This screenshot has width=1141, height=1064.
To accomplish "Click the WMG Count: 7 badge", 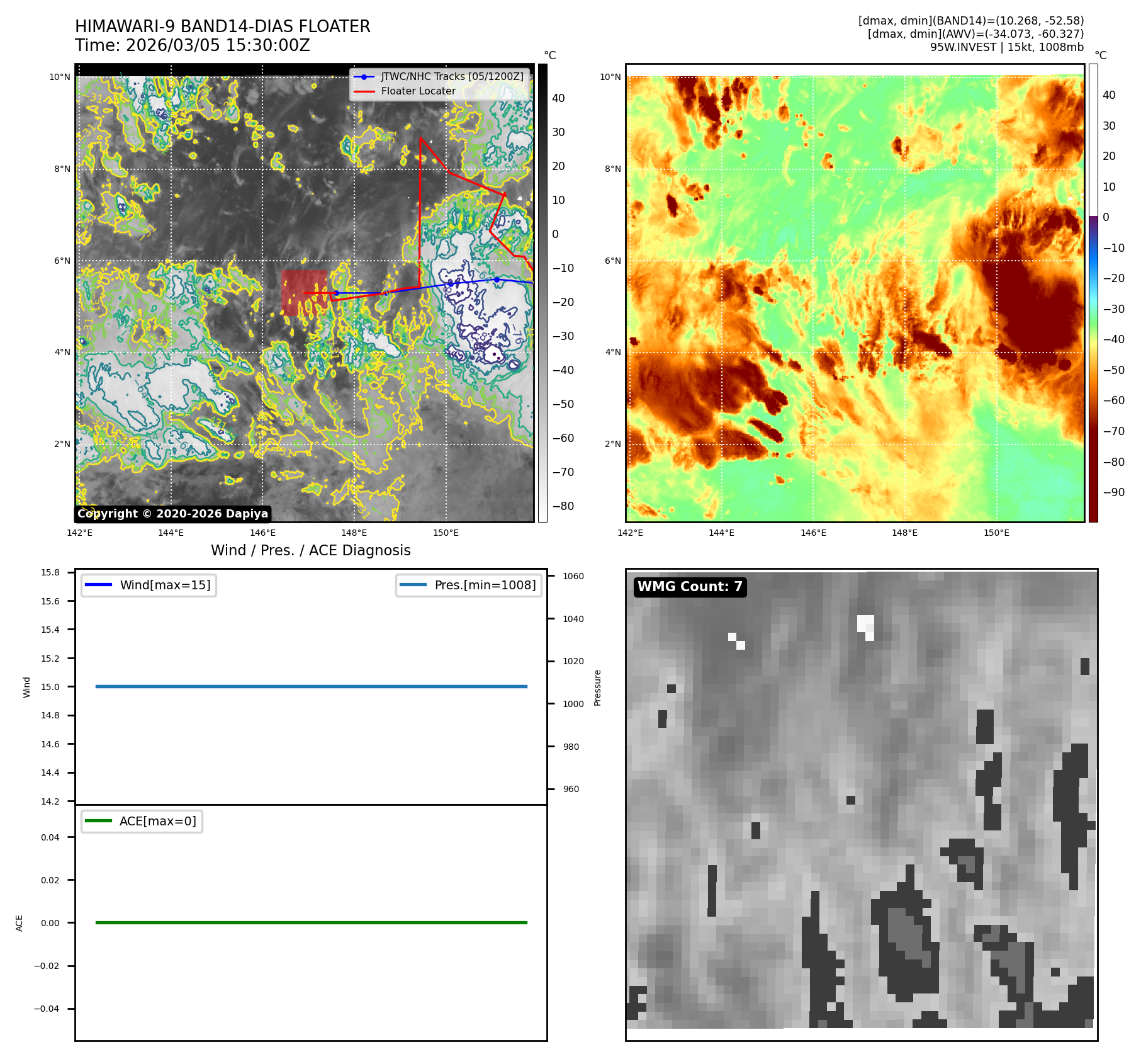I will coord(690,587).
